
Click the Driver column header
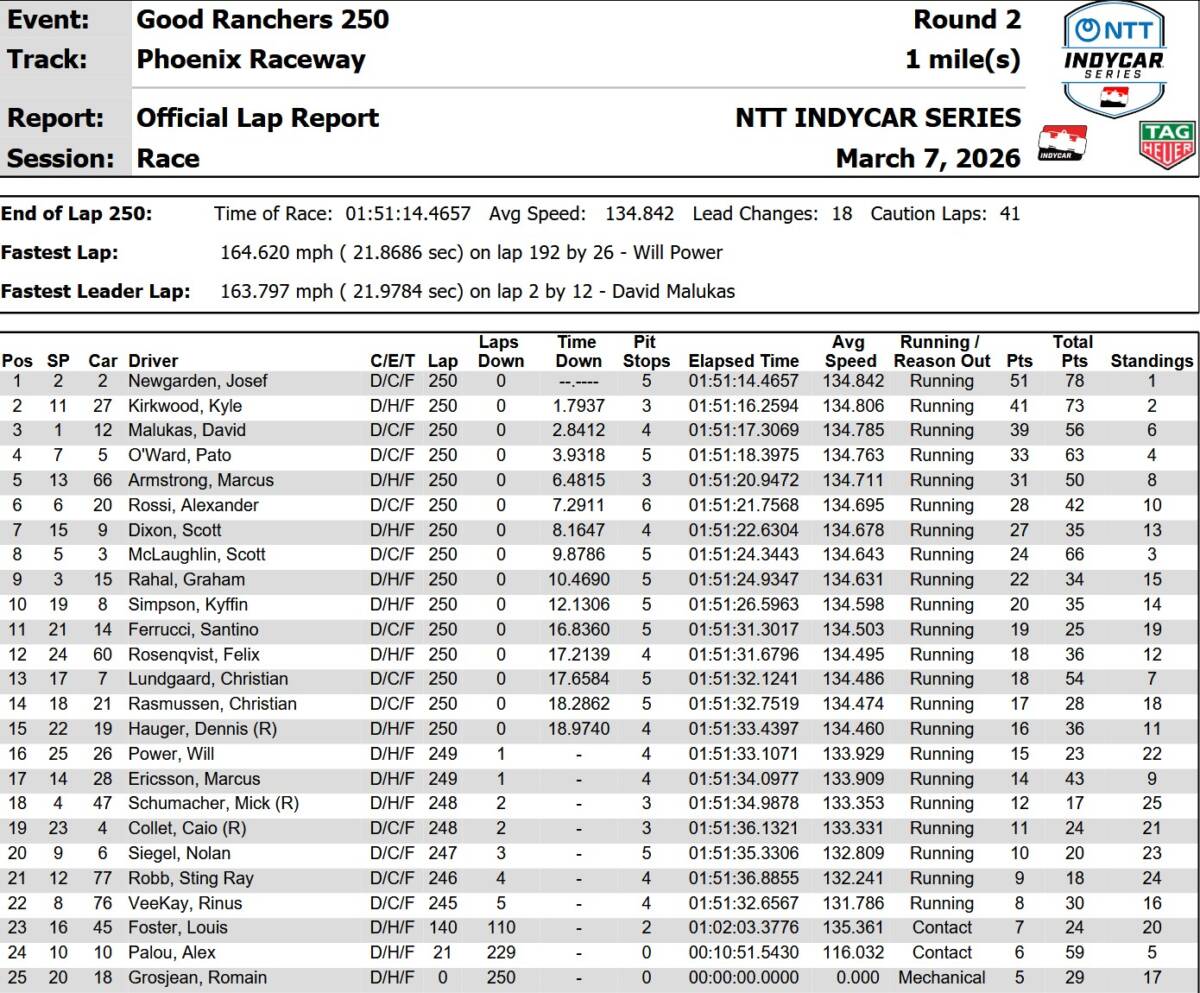click(153, 361)
